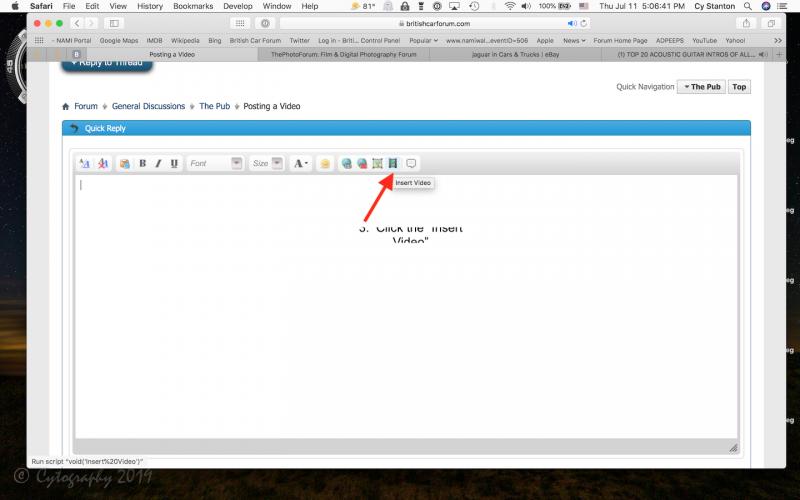Click the Top navigation button
This screenshot has width=800, height=500.
point(739,87)
